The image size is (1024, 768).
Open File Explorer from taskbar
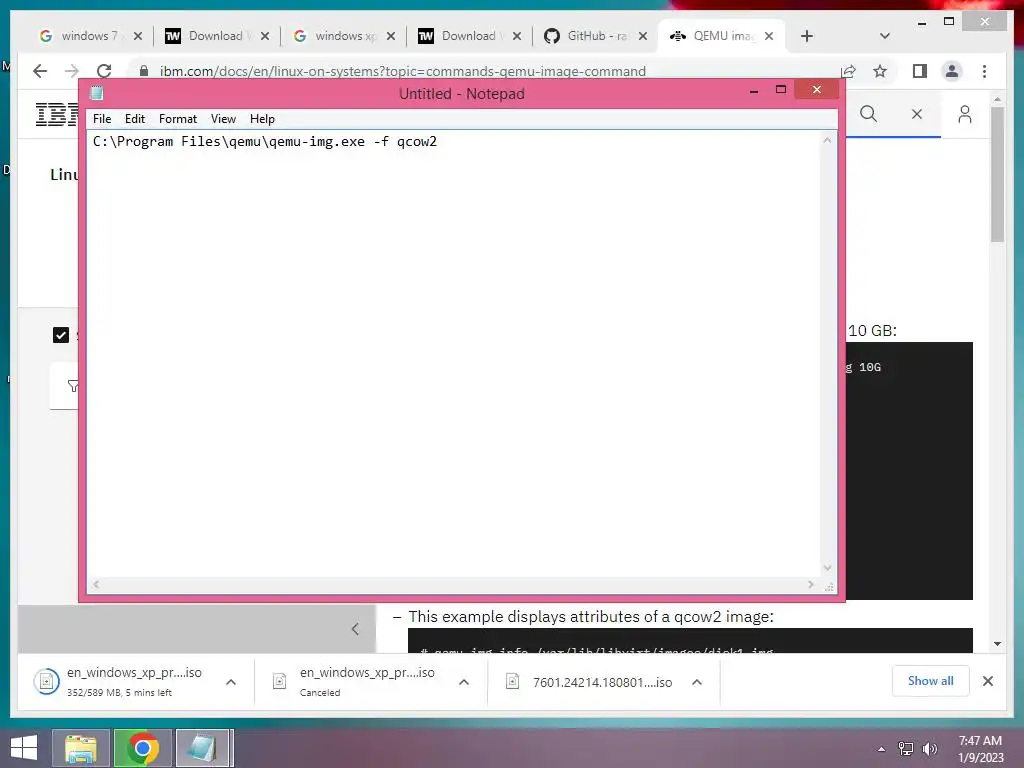point(80,748)
